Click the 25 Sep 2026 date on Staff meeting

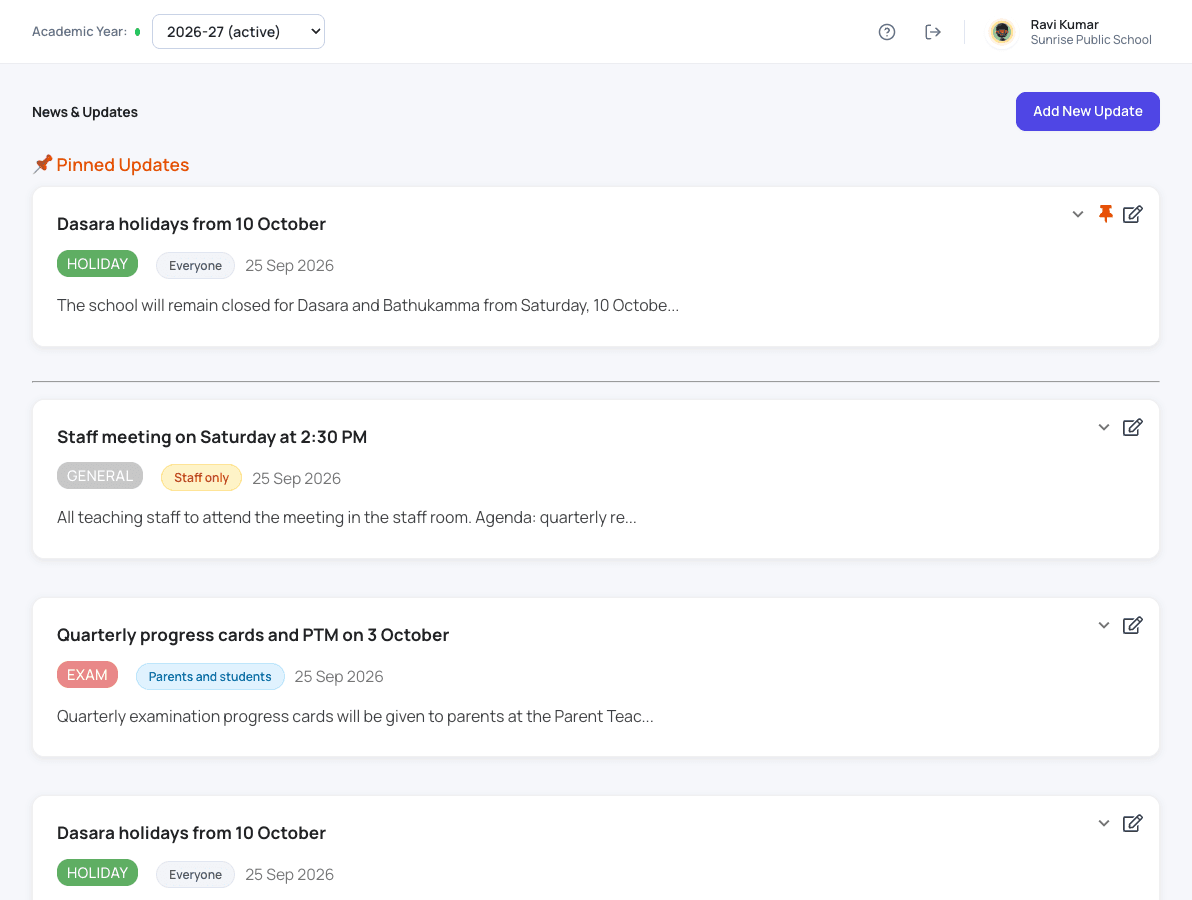tap(296, 478)
